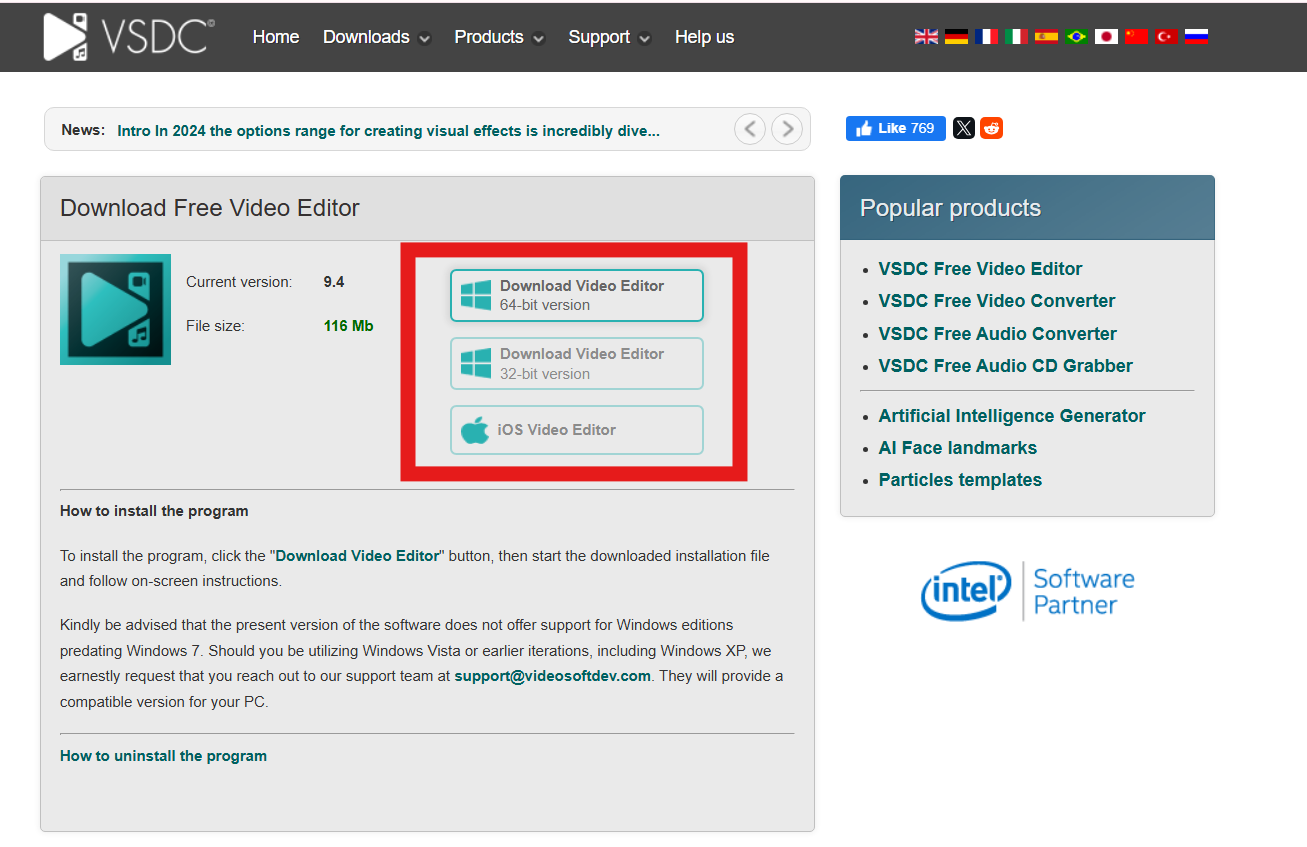This screenshot has width=1307, height=847.
Task: Show previous news item with left arrow
Action: click(x=751, y=129)
